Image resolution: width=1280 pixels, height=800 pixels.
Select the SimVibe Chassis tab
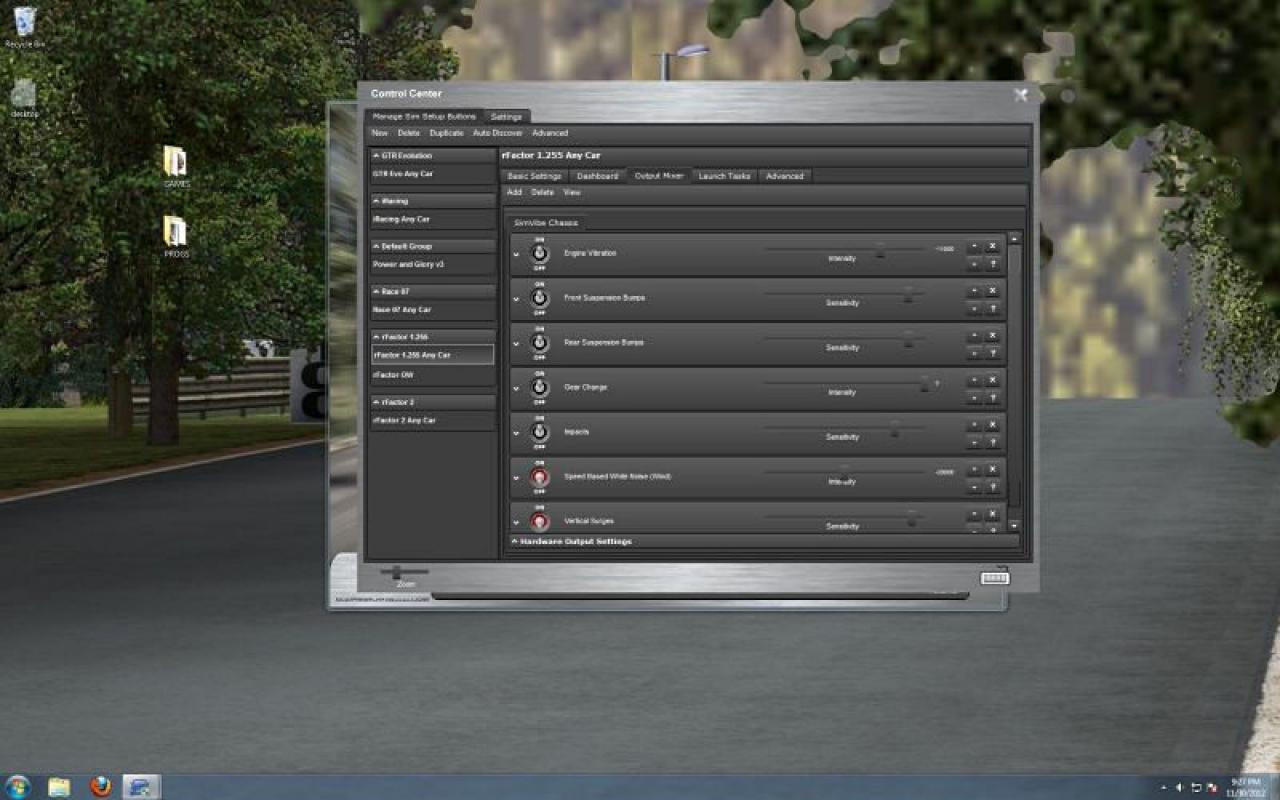(x=546, y=223)
